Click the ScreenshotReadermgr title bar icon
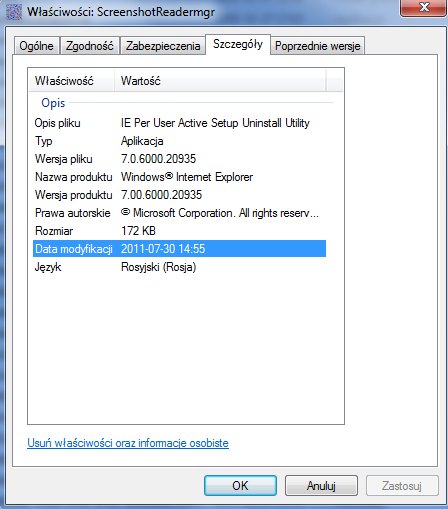Screen dimensions: 448x509 tap(14, 12)
